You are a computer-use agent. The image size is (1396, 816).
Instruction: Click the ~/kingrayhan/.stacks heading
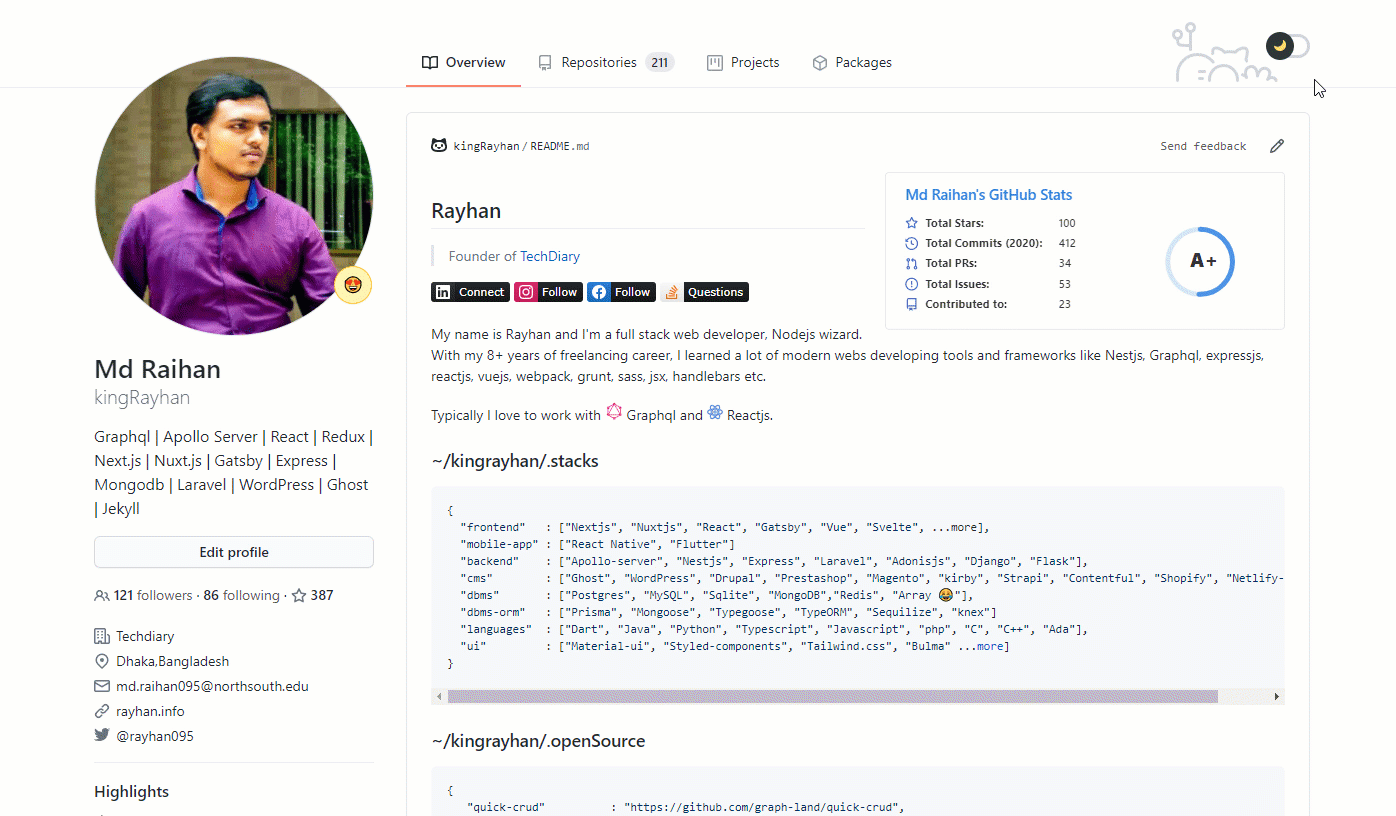(515, 461)
